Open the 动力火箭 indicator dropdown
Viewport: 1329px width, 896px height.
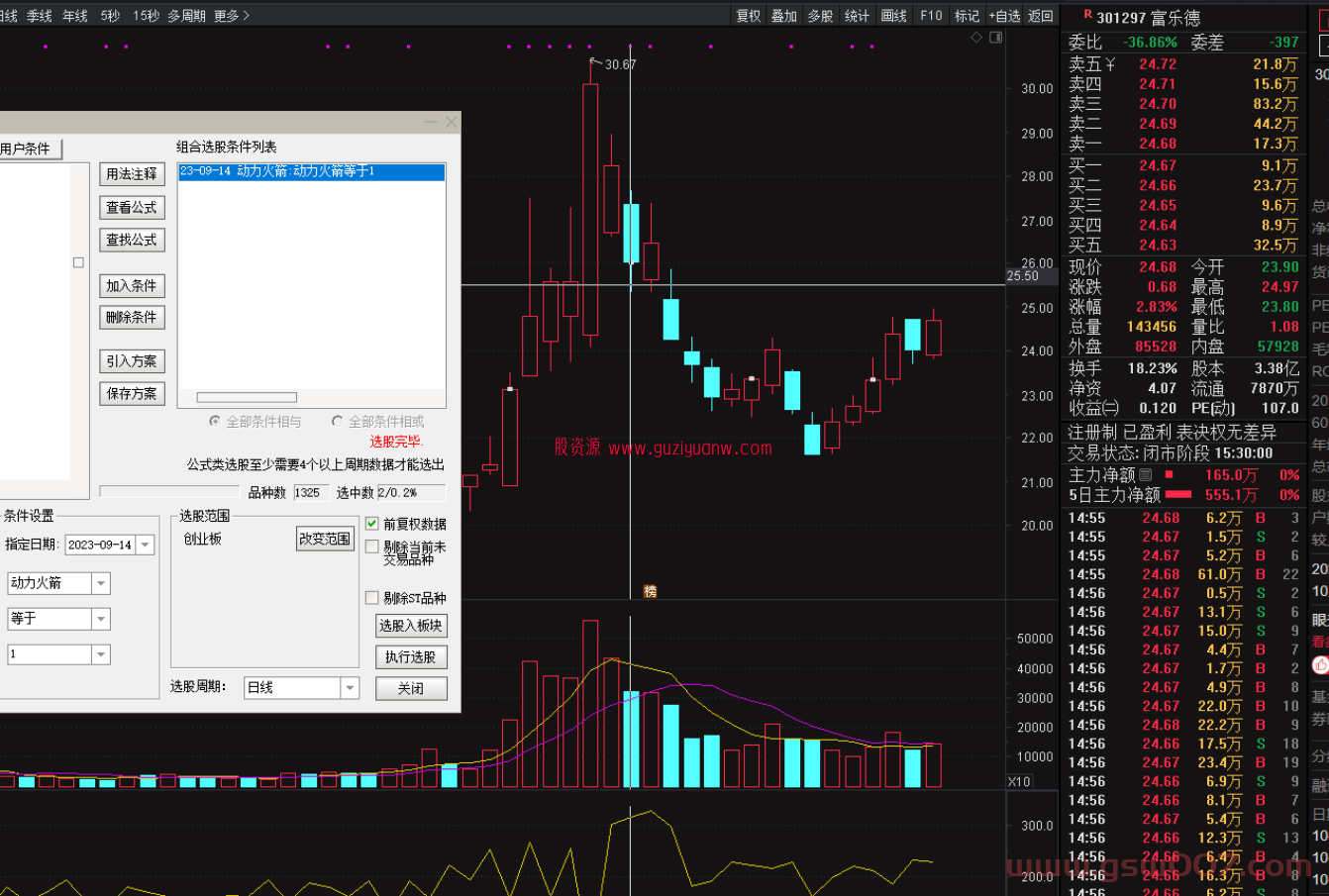point(101,583)
